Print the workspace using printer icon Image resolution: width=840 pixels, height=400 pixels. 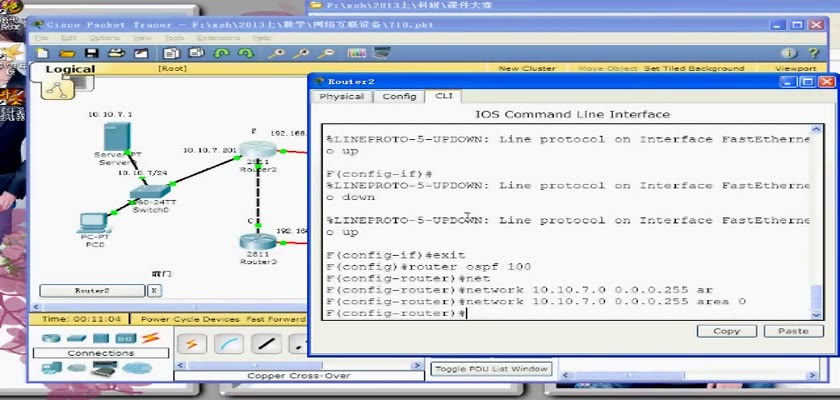tap(116, 53)
